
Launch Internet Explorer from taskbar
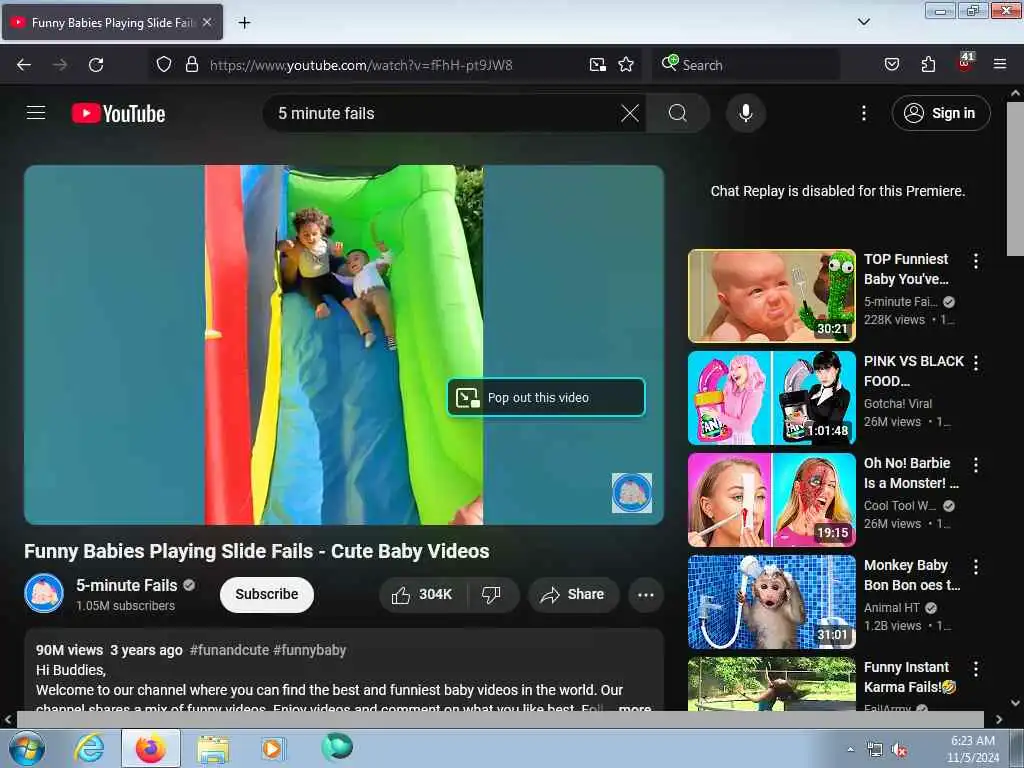89,748
